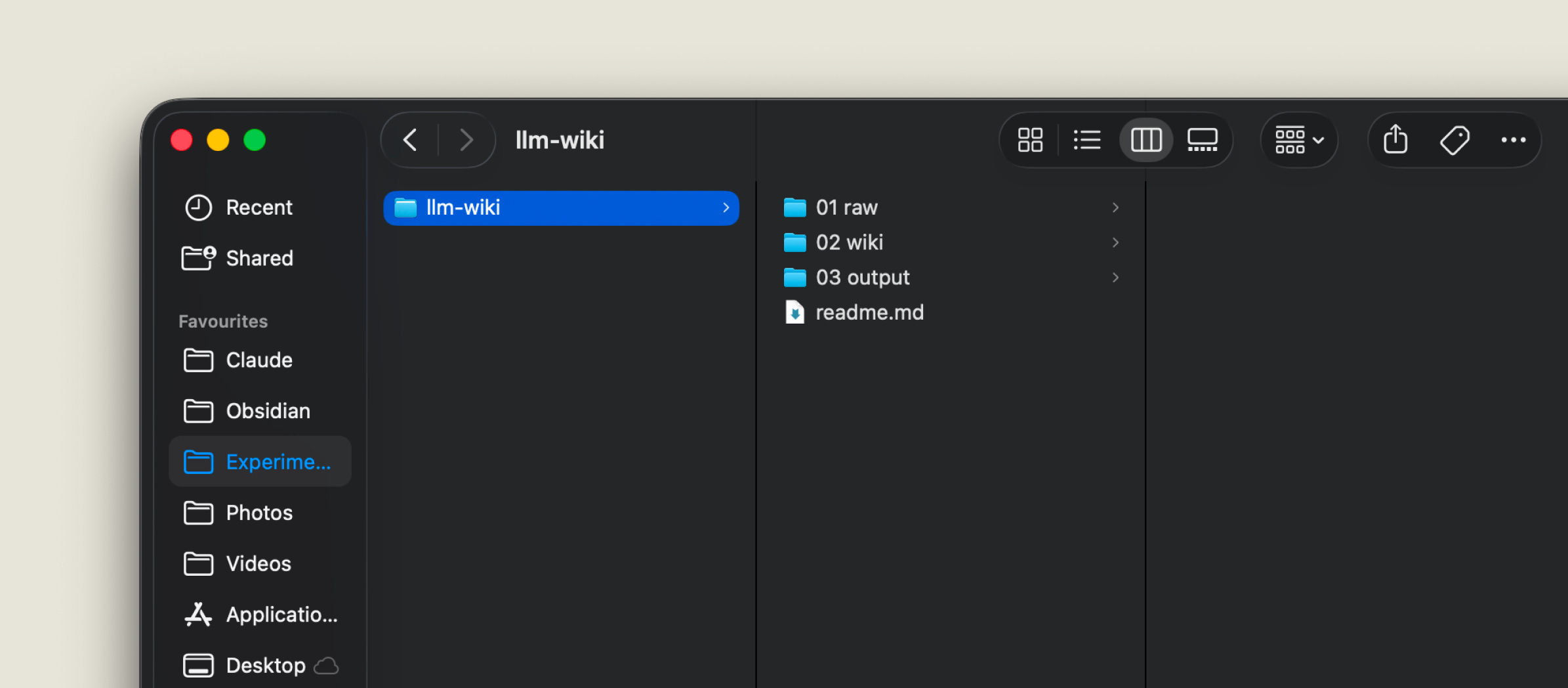Close the Finder window with red button
Image resolution: width=1568 pixels, height=688 pixels.
click(x=182, y=140)
